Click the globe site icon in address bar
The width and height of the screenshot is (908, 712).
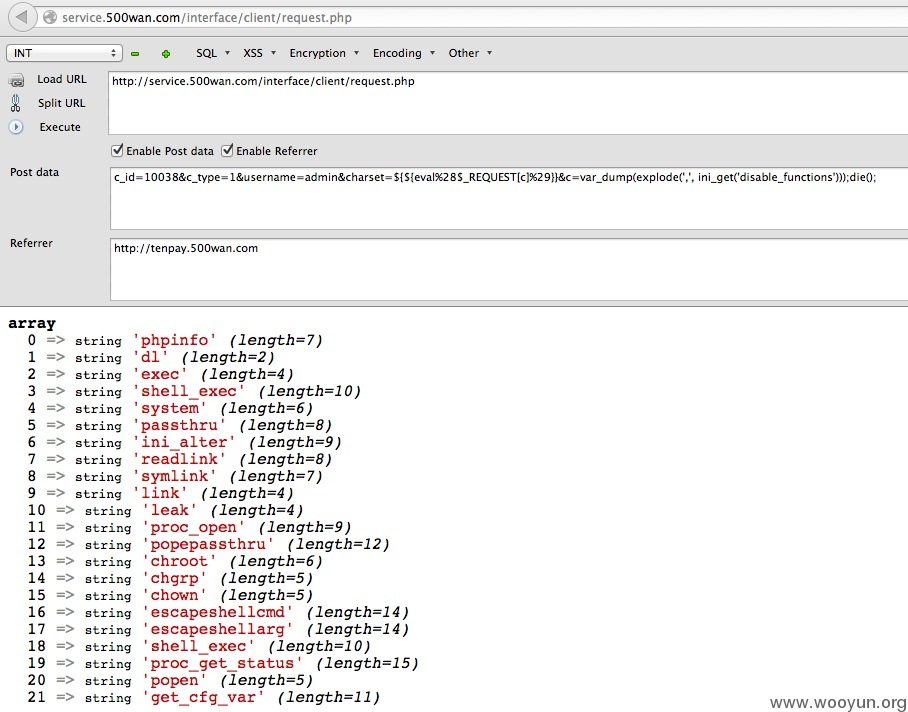[x=50, y=17]
